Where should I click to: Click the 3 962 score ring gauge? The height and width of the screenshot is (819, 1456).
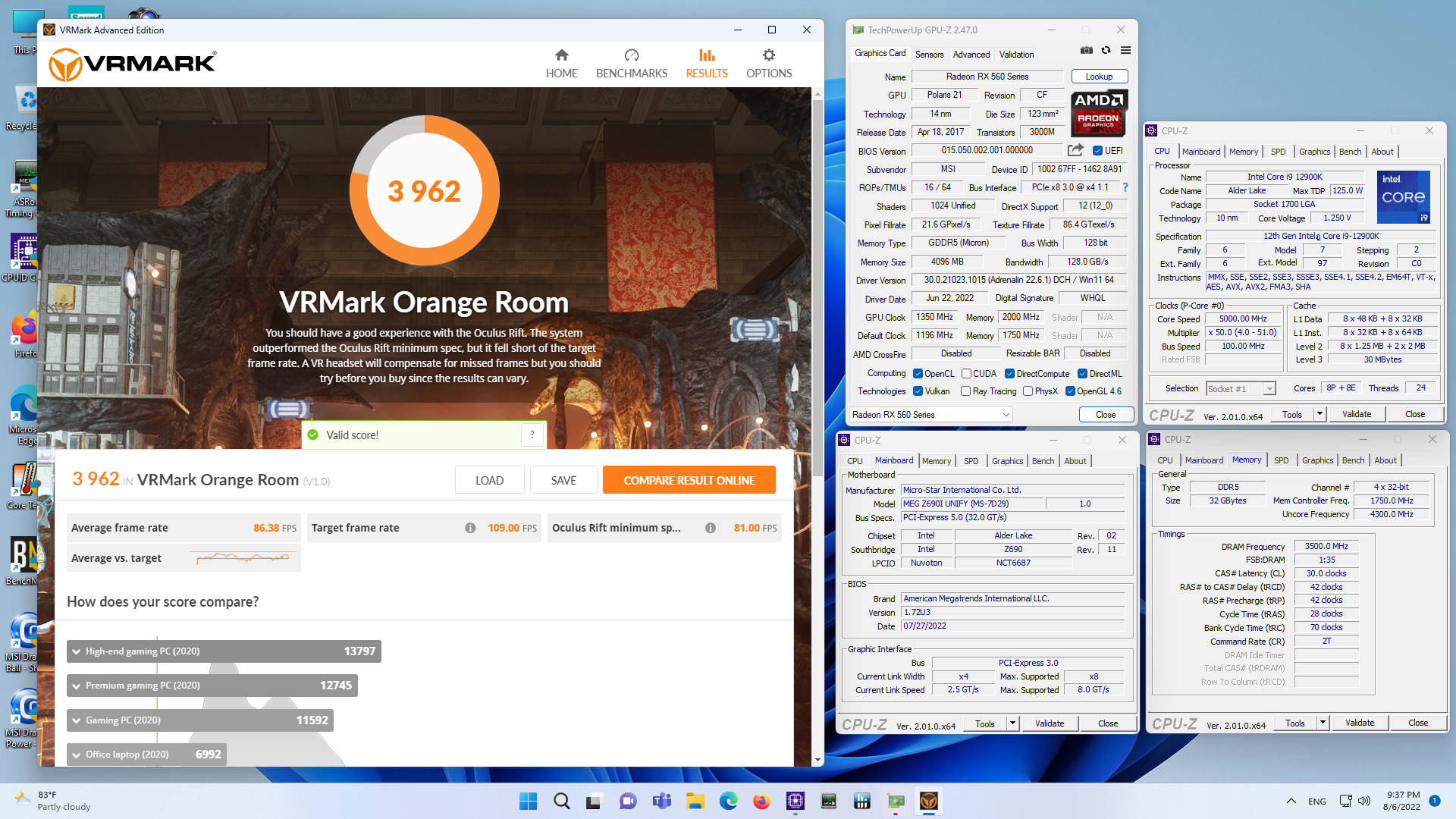[425, 190]
